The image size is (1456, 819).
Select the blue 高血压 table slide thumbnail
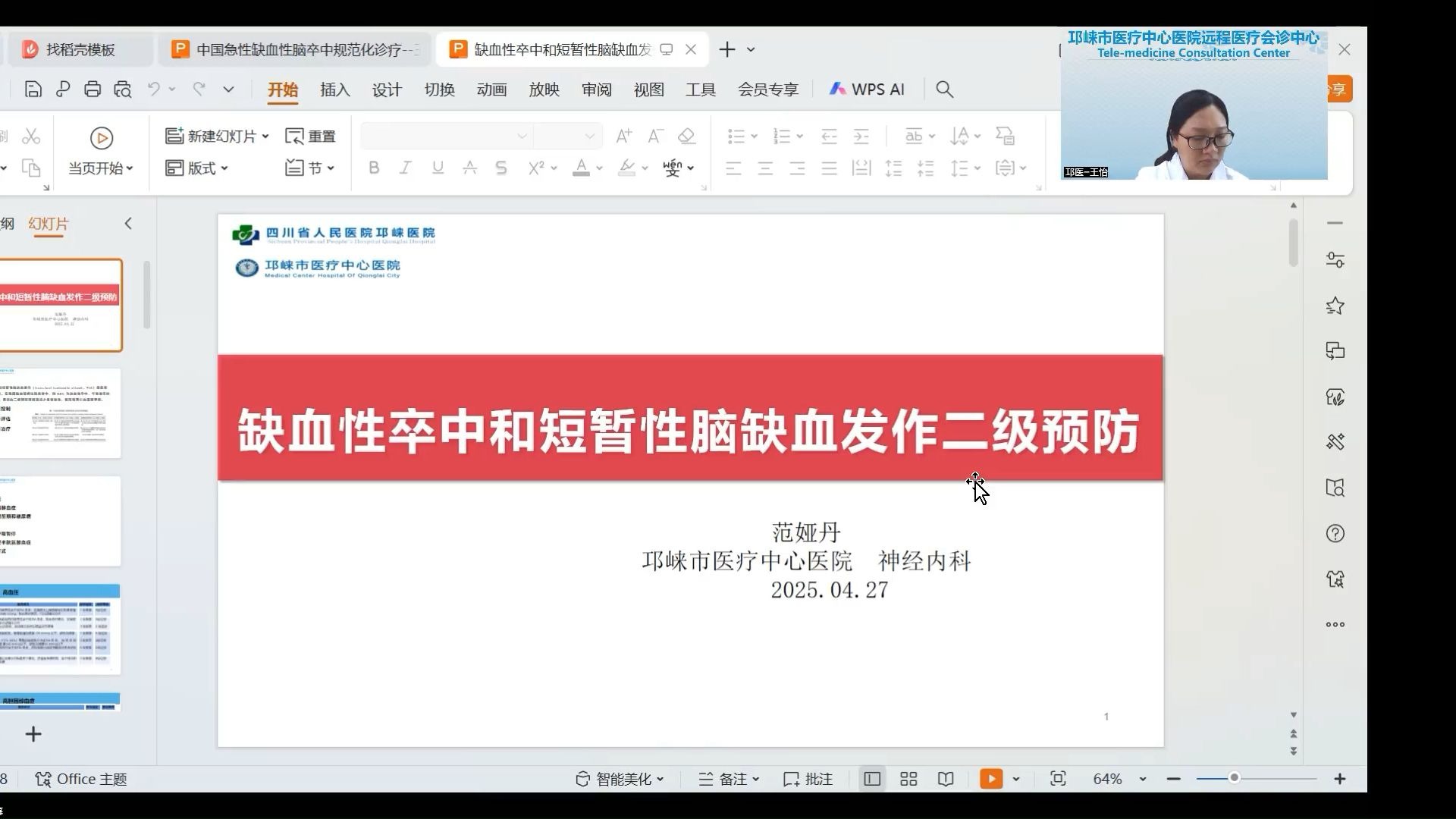coord(61,629)
